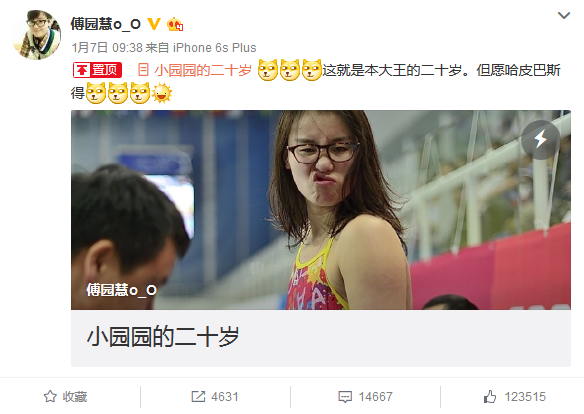Like the post with thumbs-up icon
The image size is (584, 414).
click(490, 397)
